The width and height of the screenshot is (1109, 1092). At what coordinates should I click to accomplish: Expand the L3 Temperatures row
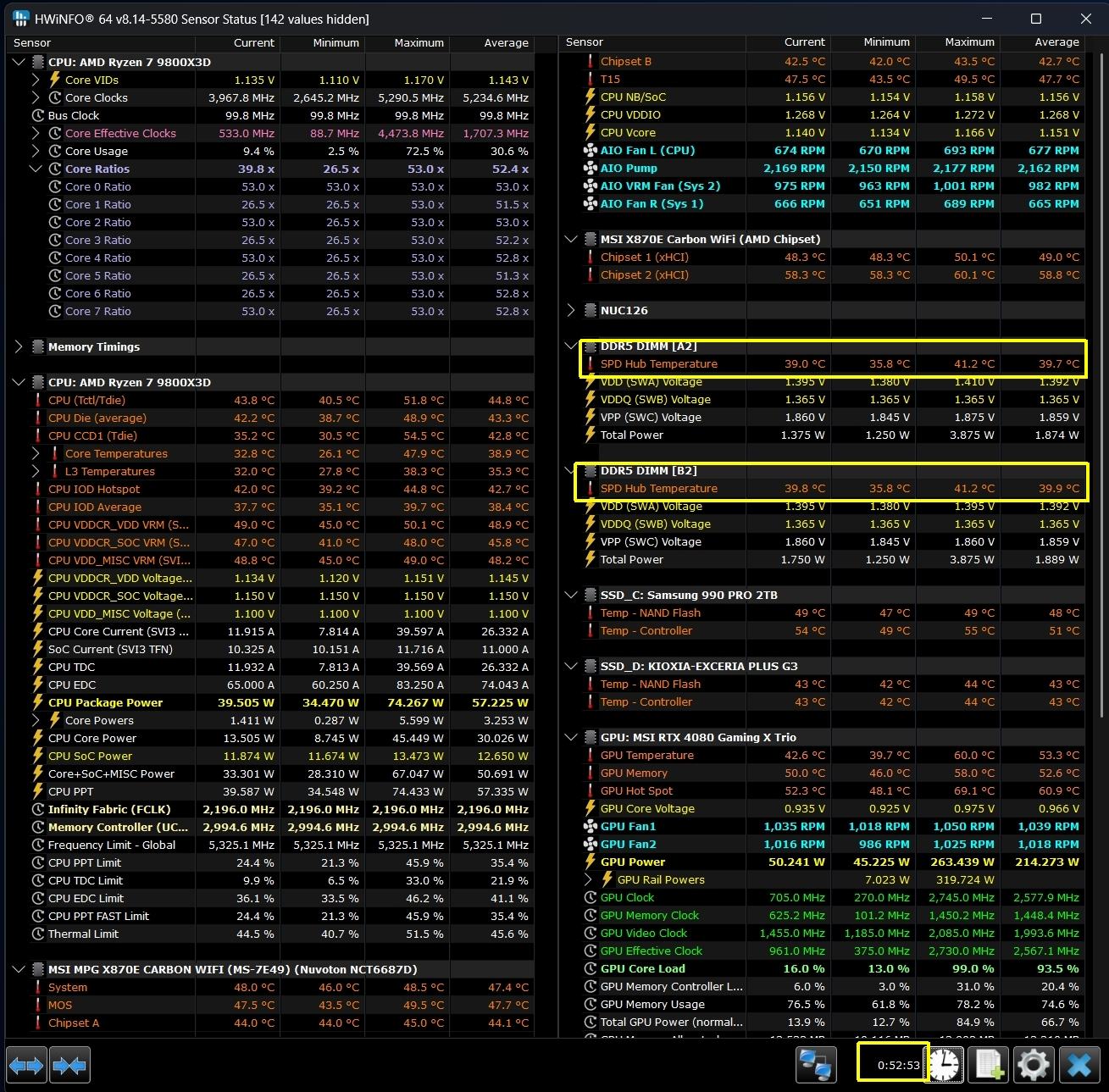point(36,471)
